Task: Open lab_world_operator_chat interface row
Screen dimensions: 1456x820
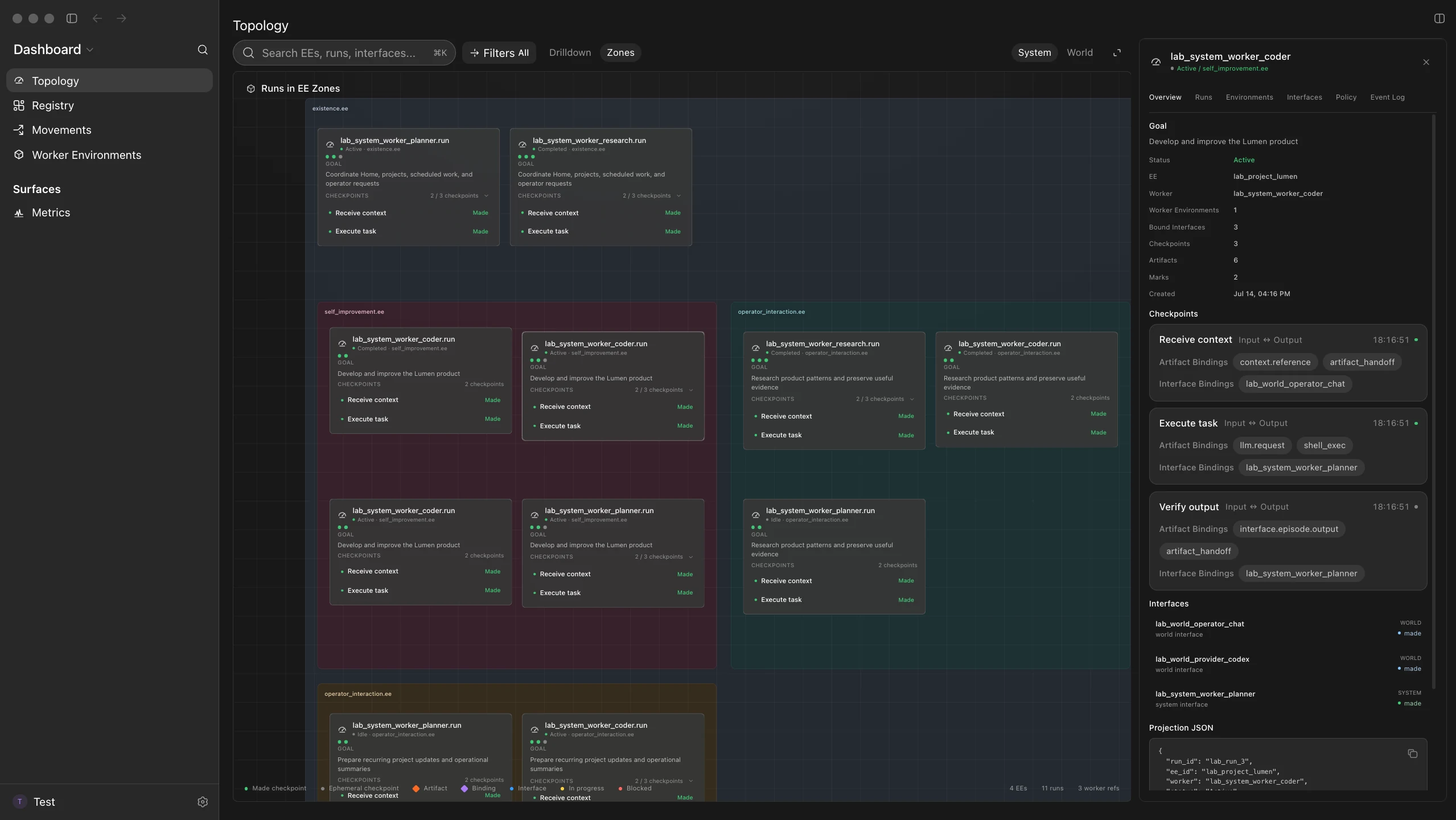Action: point(1288,629)
